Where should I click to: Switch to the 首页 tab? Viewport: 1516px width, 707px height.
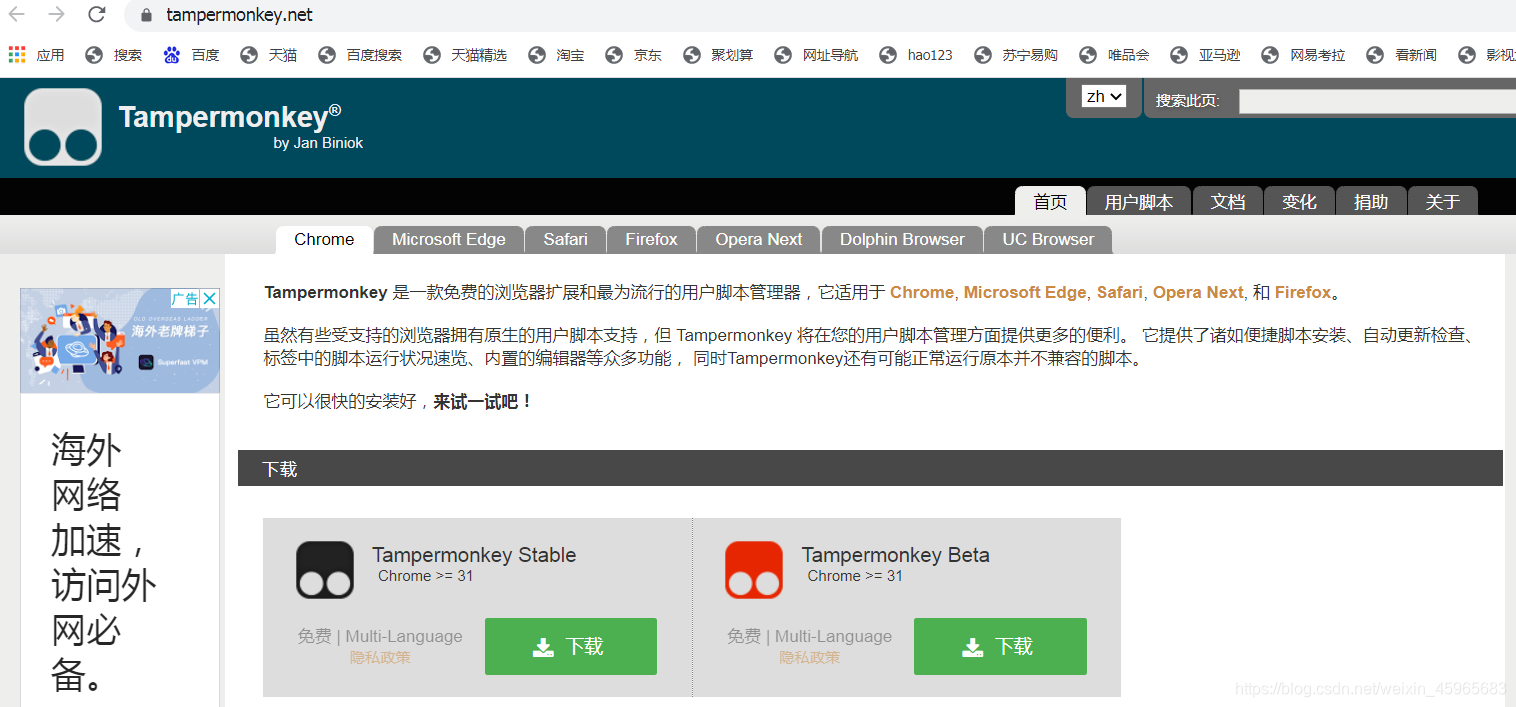pos(1050,201)
